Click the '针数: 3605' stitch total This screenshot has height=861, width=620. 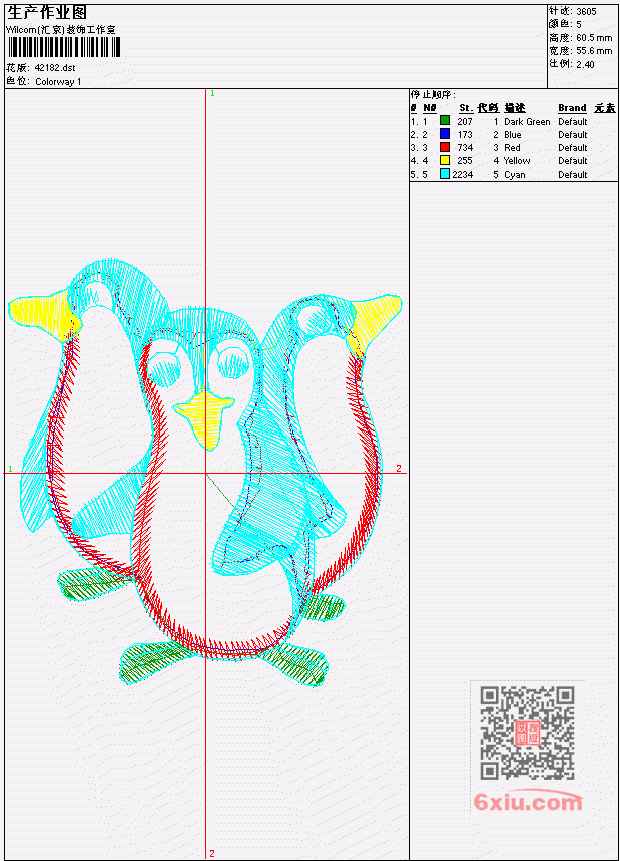click(572, 11)
